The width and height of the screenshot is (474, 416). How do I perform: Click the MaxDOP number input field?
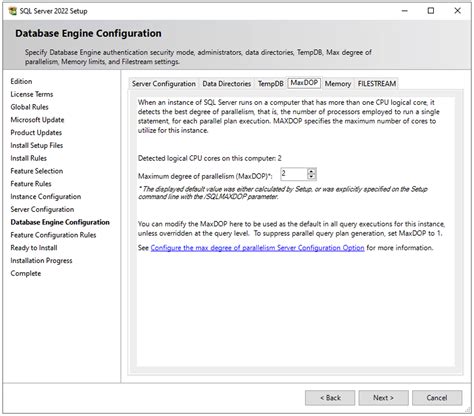pos(294,174)
